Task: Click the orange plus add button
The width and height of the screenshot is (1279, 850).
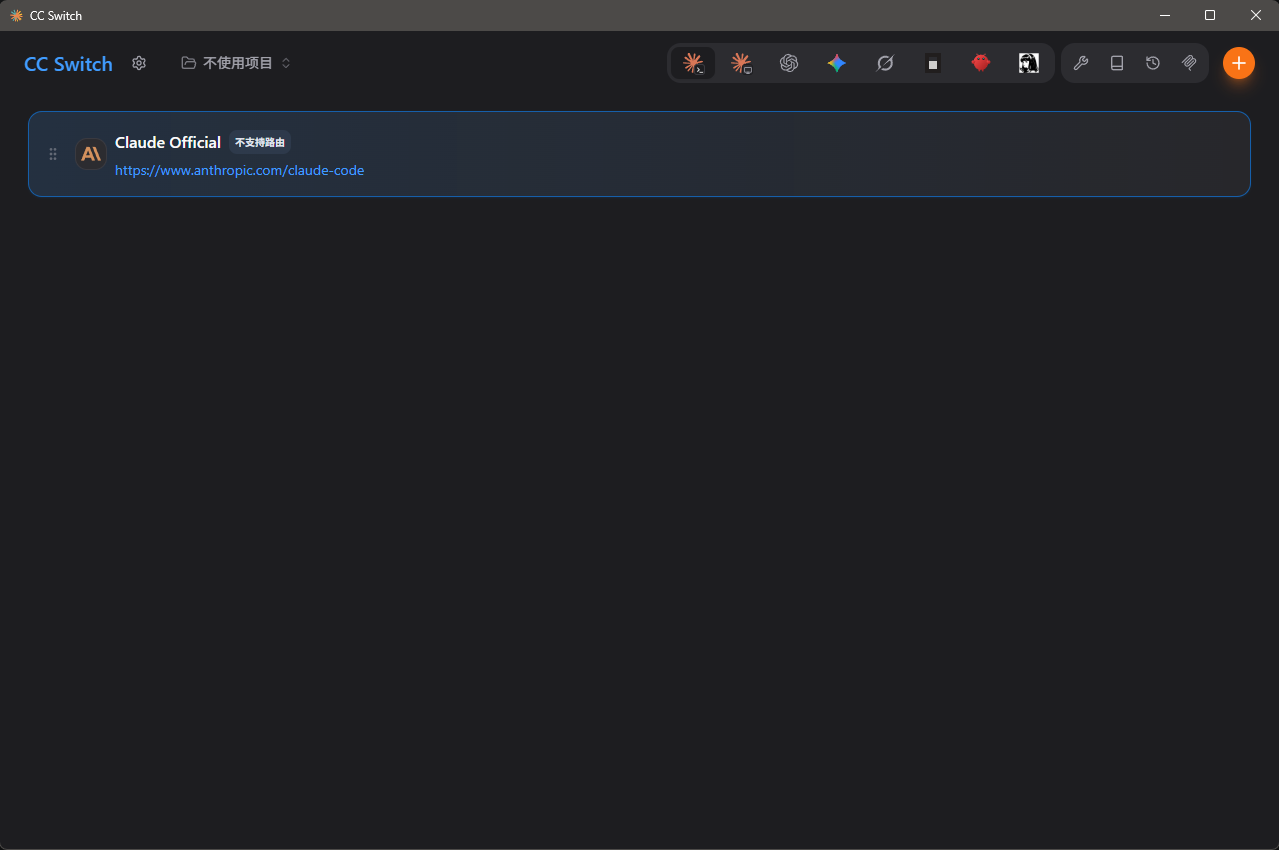Action: (1239, 63)
